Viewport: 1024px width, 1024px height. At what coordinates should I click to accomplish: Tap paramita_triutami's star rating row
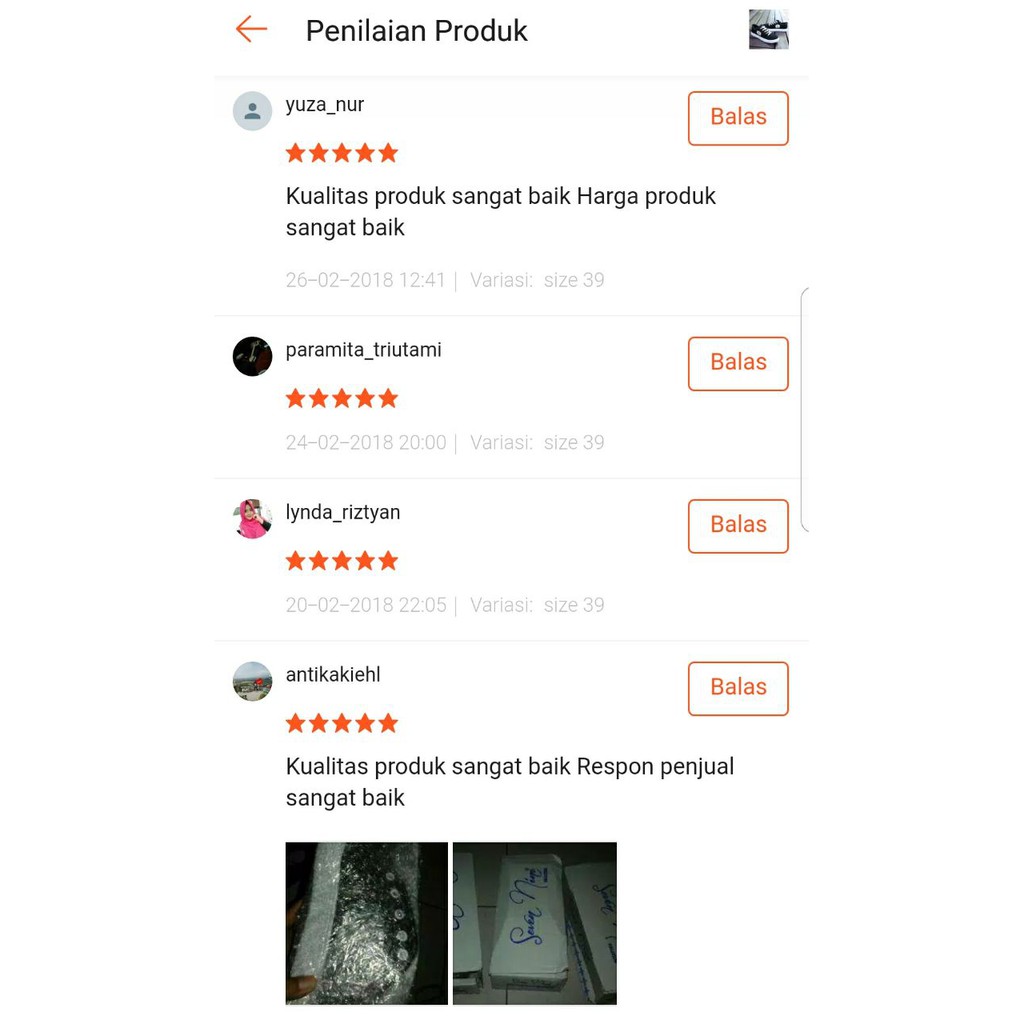[342, 398]
